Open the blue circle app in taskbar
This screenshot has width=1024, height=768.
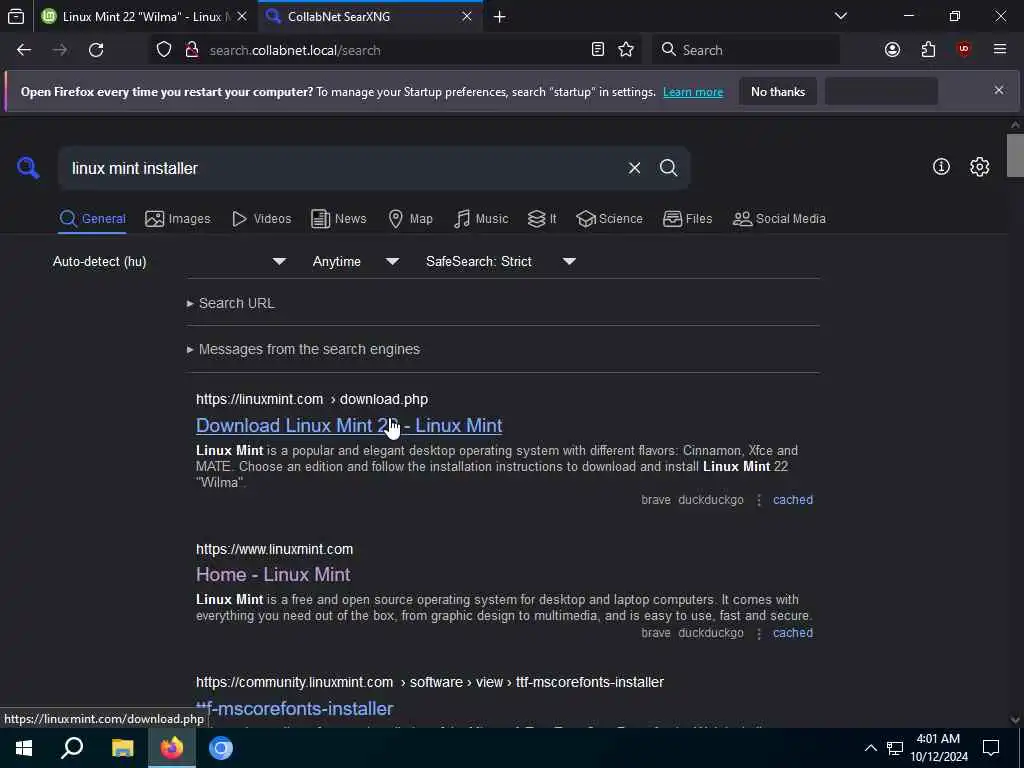[x=221, y=748]
